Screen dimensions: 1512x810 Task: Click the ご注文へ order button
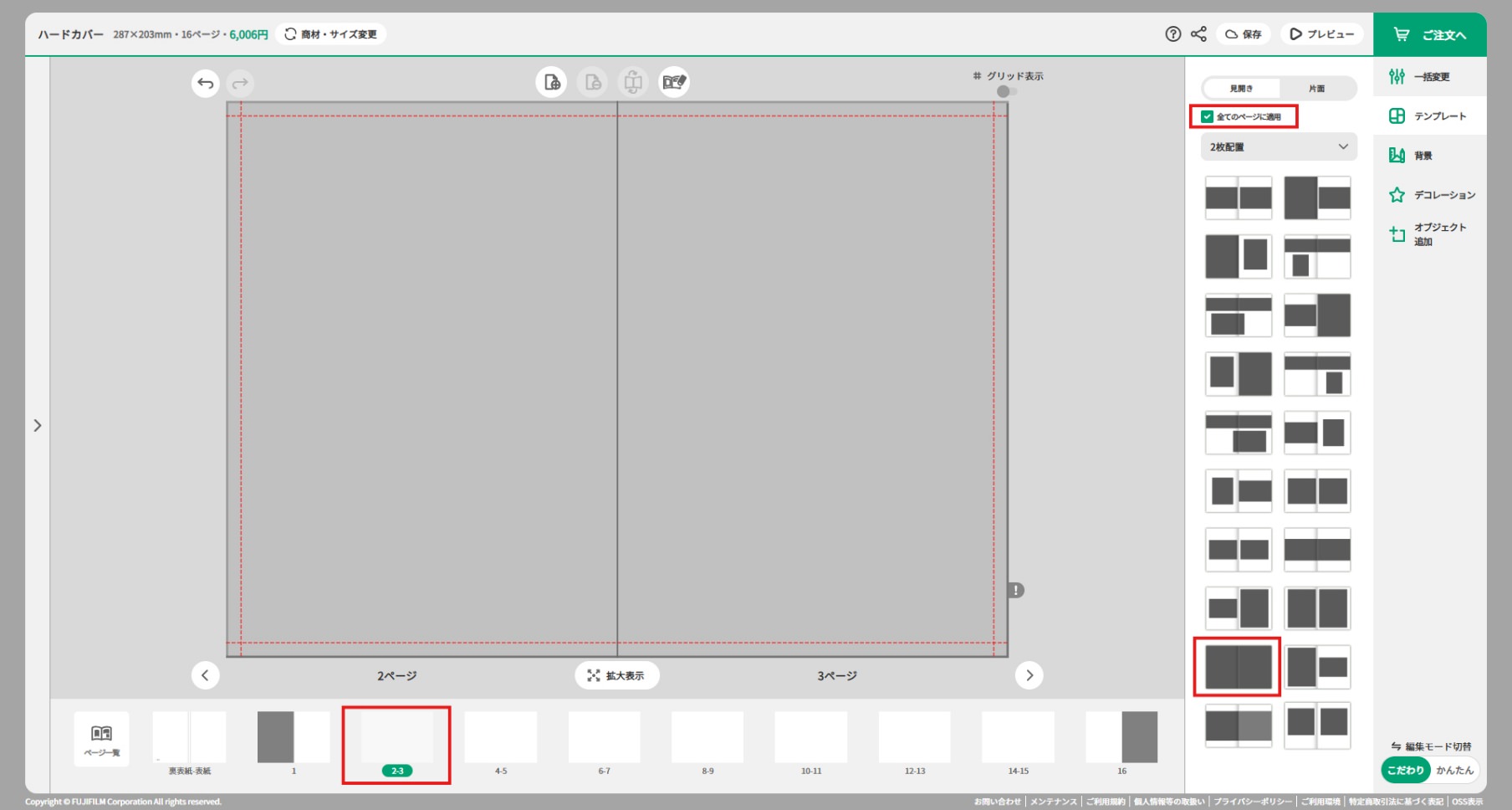pyautogui.click(x=1429, y=35)
